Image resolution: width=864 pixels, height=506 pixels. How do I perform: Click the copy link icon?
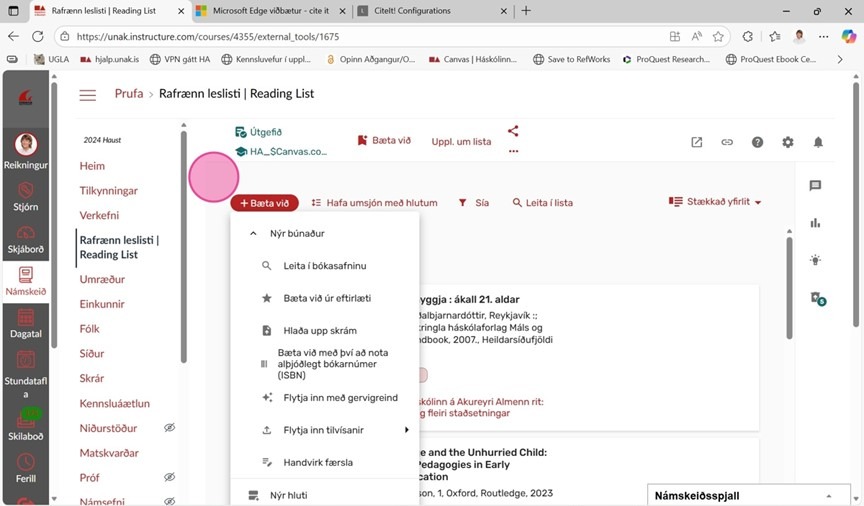pyautogui.click(x=727, y=142)
